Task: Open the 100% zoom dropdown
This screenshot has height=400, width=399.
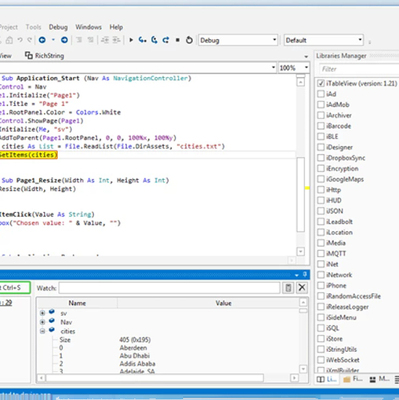Action: (294, 68)
